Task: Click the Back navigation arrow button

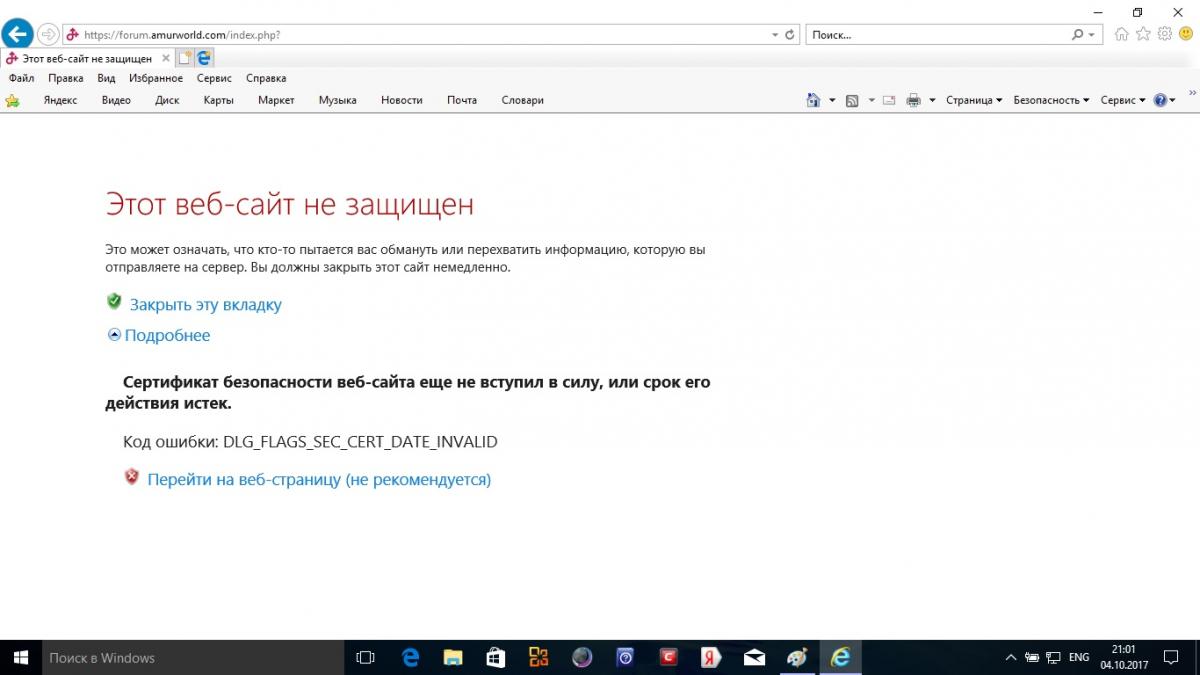Action: (x=18, y=34)
